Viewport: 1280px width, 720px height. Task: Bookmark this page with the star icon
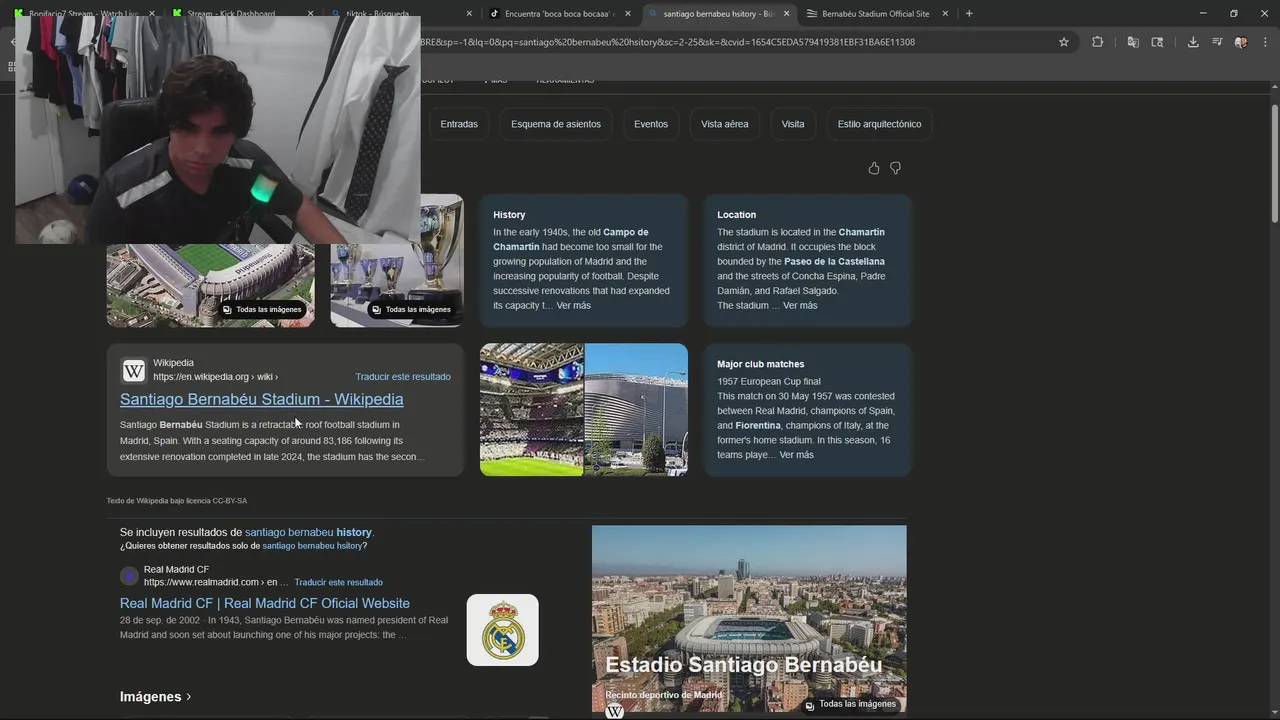[1064, 42]
